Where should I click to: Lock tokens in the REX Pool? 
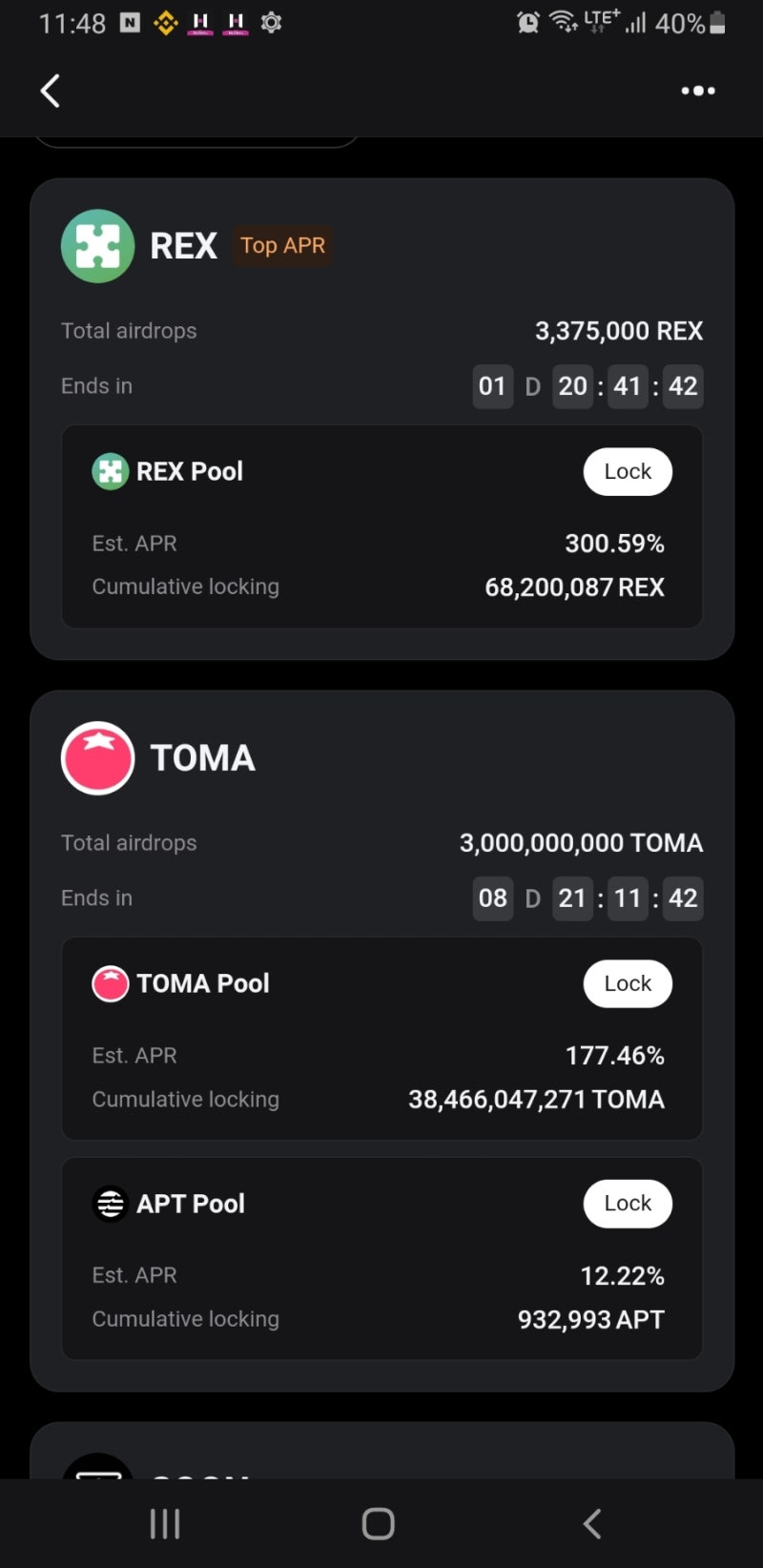point(628,472)
